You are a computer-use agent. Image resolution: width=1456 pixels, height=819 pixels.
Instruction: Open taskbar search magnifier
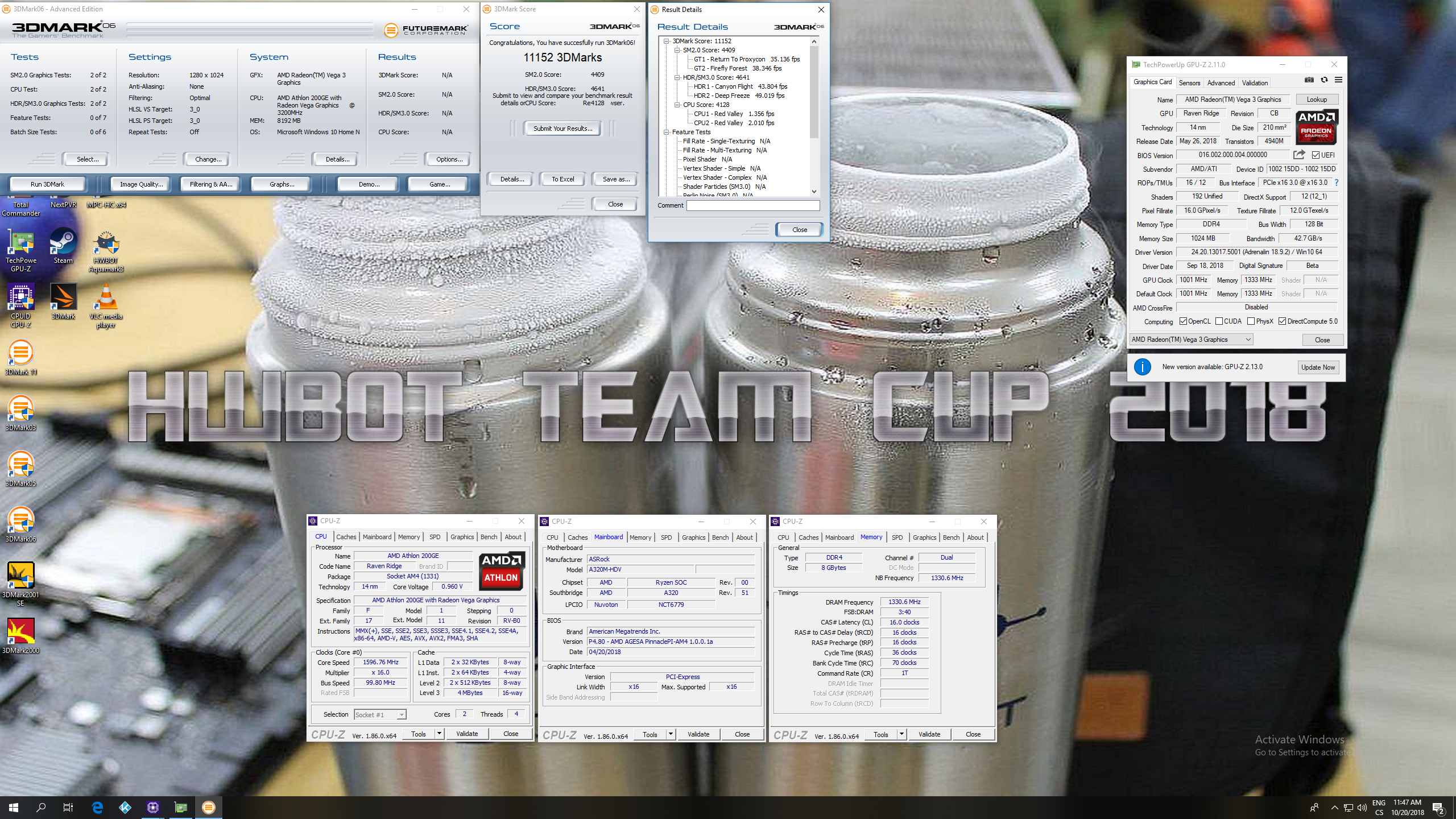[41, 807]
